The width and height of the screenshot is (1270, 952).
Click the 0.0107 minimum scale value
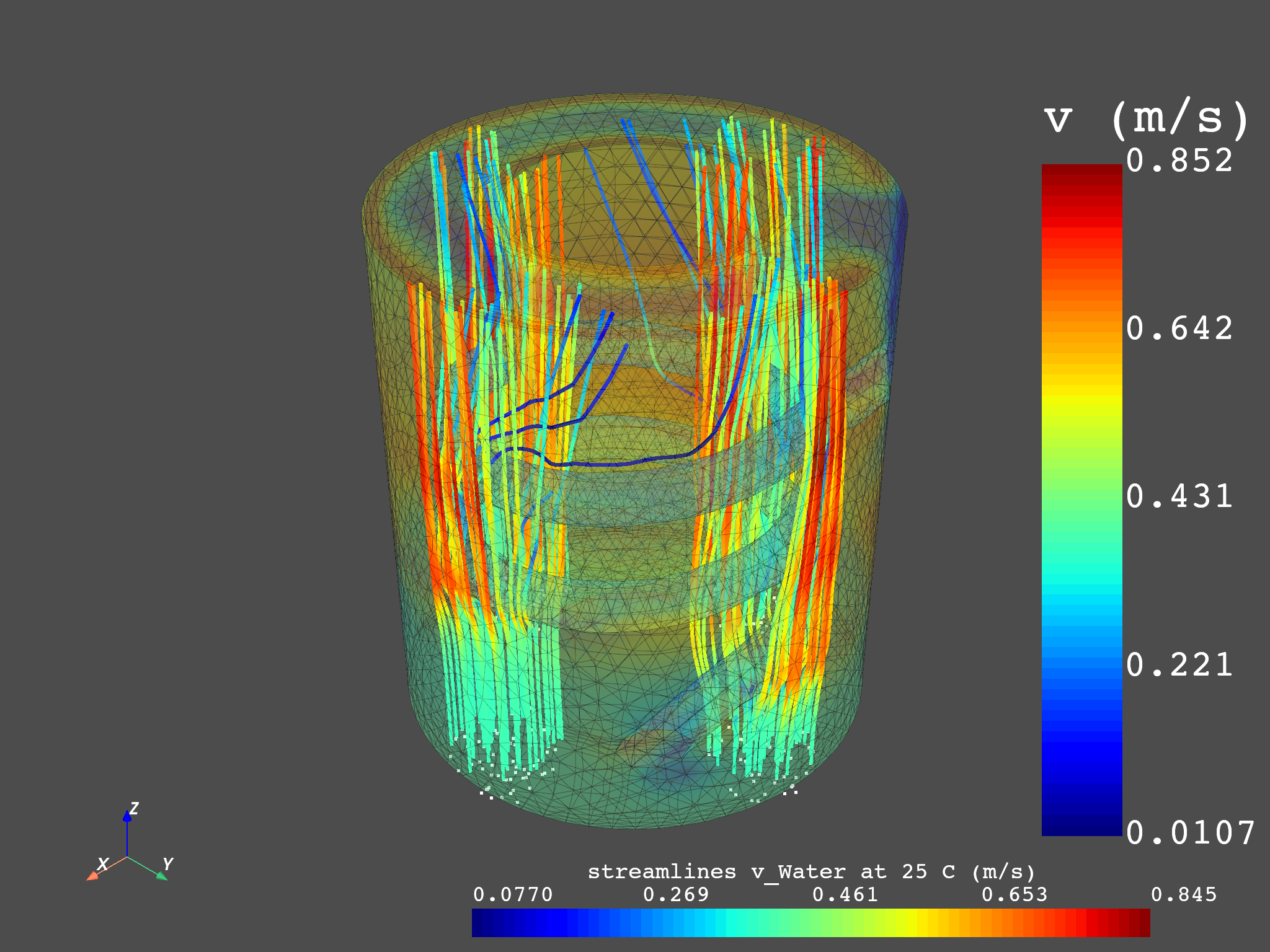coord(1190,832)
